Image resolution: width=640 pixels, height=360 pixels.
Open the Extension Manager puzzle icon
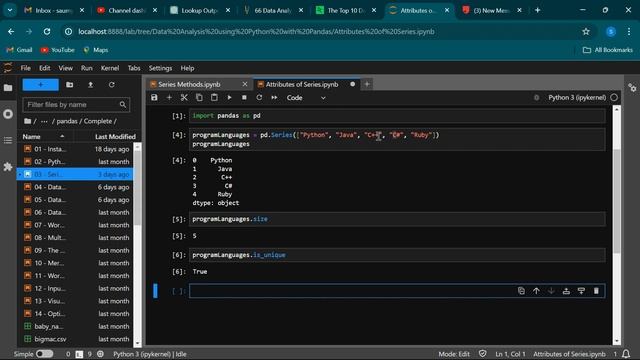pyautogui.click(x=8, y=167)
